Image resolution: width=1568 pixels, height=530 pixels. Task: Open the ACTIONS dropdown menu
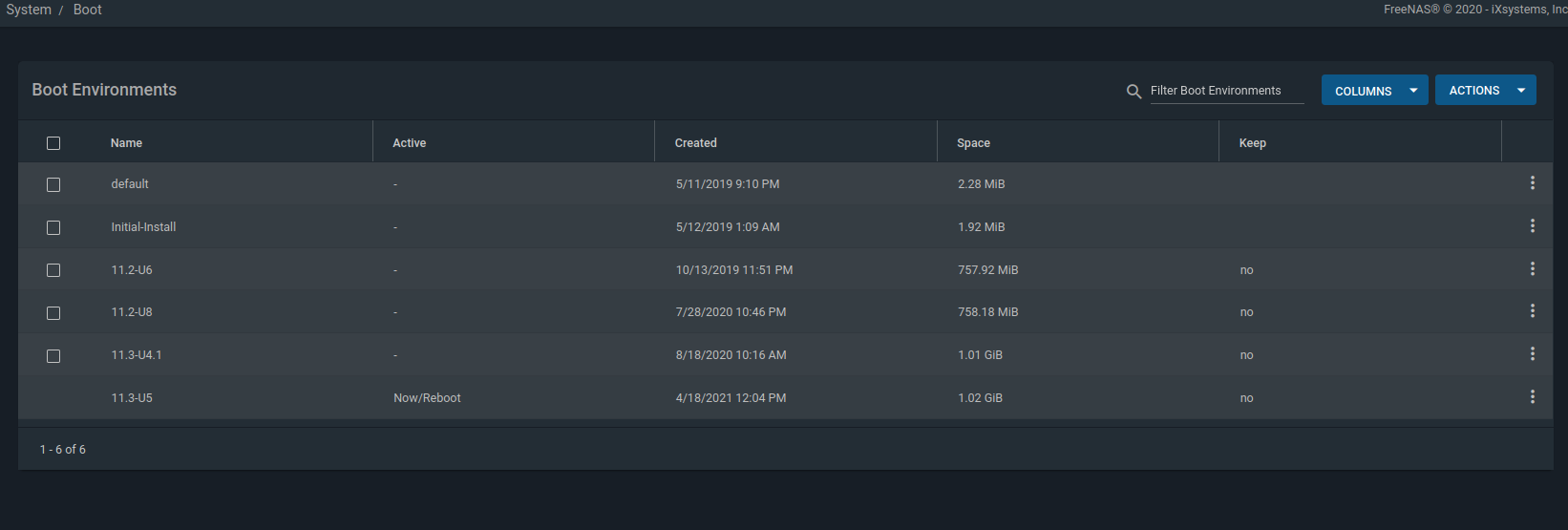[1485, 90]
